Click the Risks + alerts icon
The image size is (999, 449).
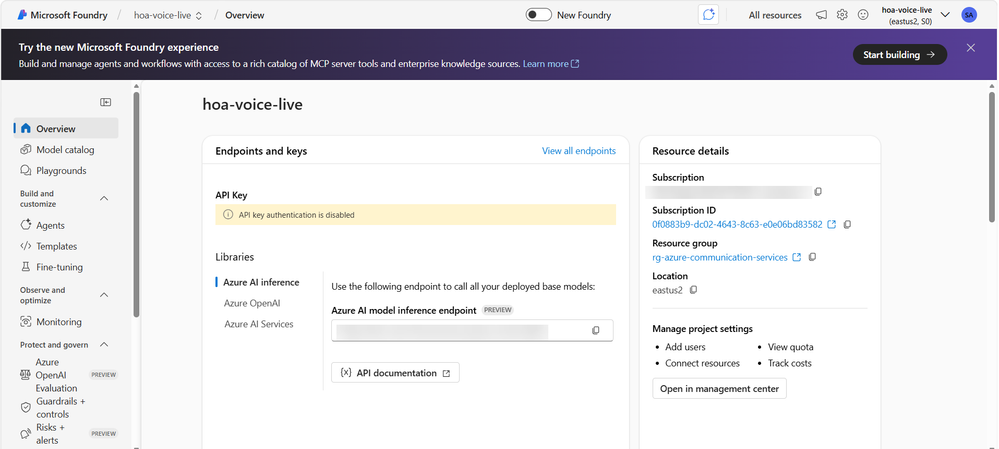pos(25,434)
